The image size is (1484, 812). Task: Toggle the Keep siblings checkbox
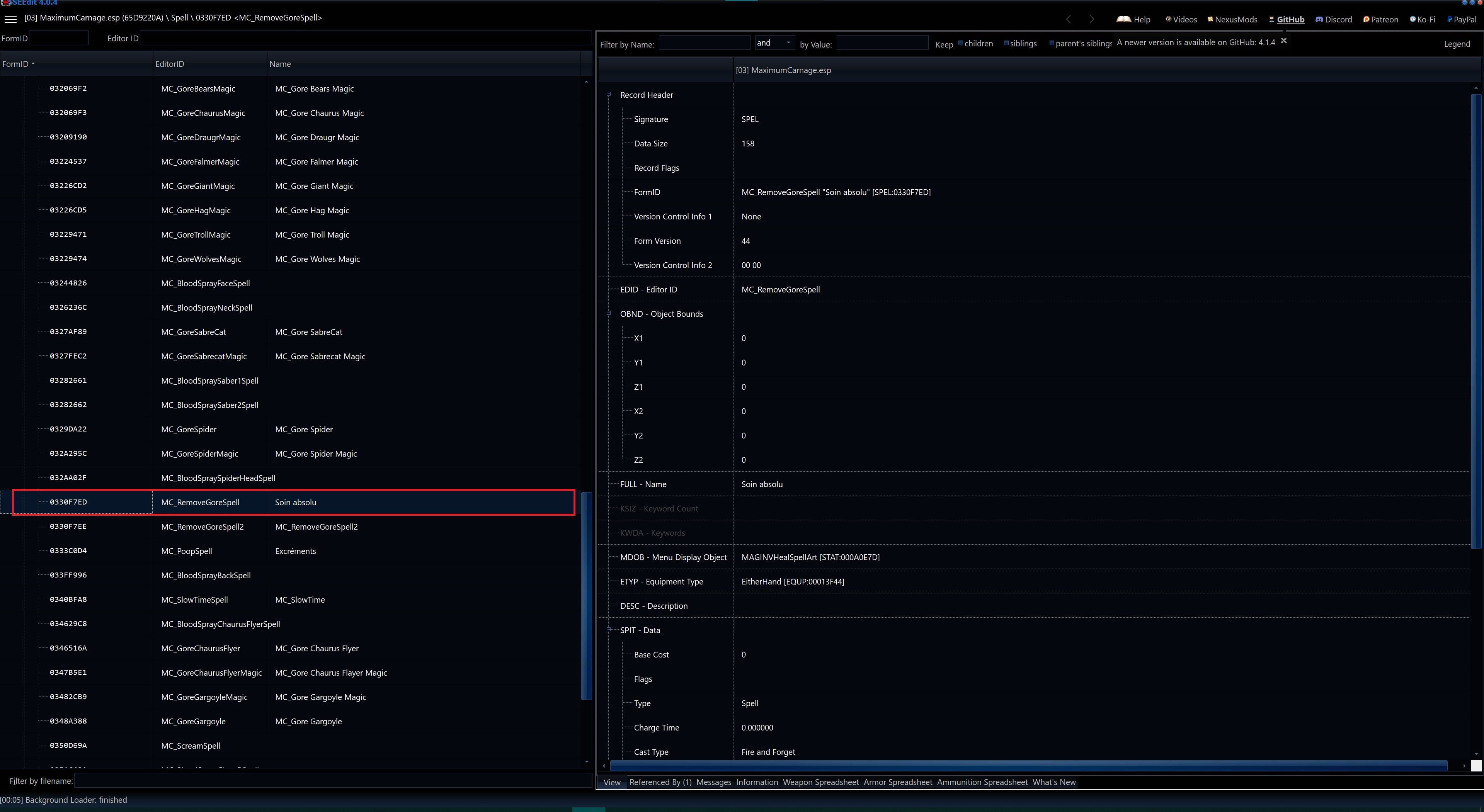coord(1006,43)
